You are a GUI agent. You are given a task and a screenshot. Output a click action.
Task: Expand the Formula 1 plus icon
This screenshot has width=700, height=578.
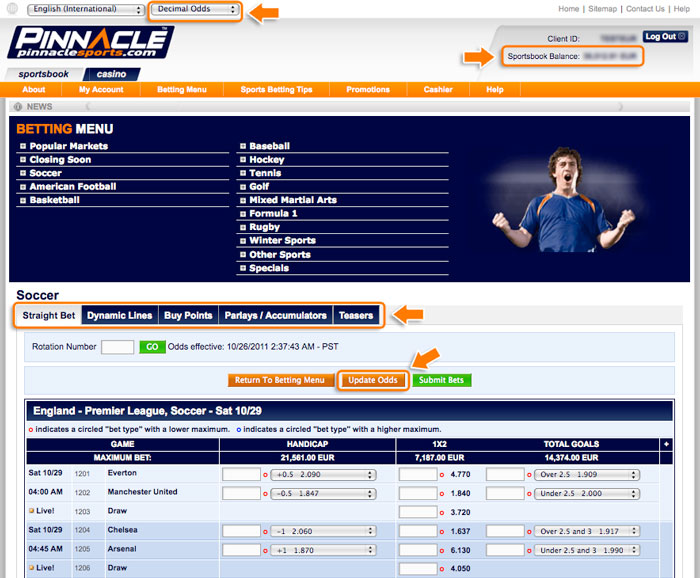243,214
